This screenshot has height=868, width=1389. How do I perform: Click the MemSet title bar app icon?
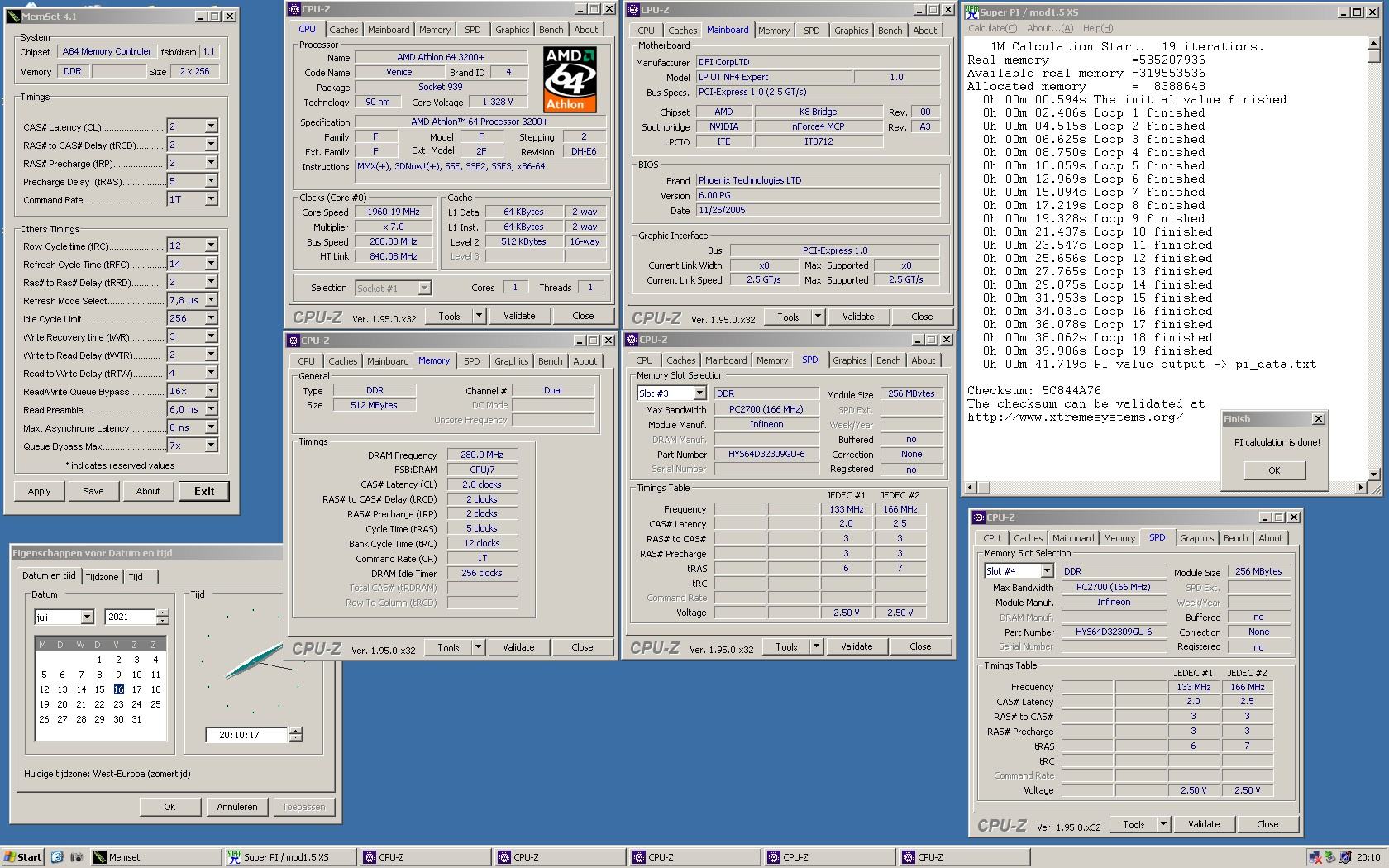tap(13, 16)
